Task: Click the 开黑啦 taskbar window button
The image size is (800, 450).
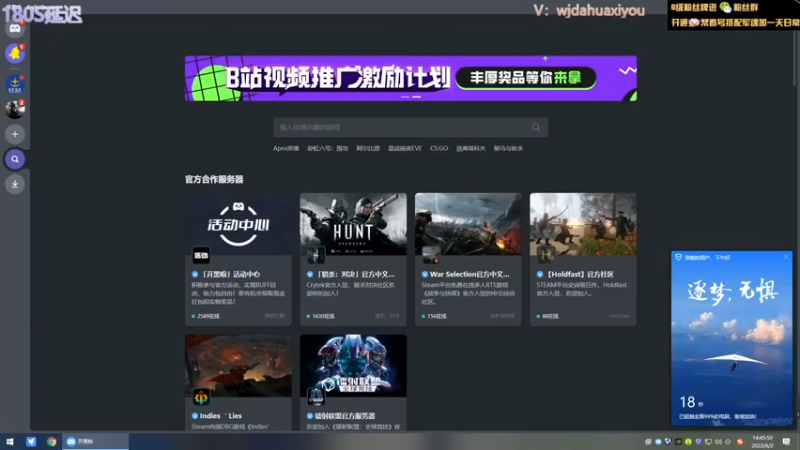Action: [x=95, y=442]
